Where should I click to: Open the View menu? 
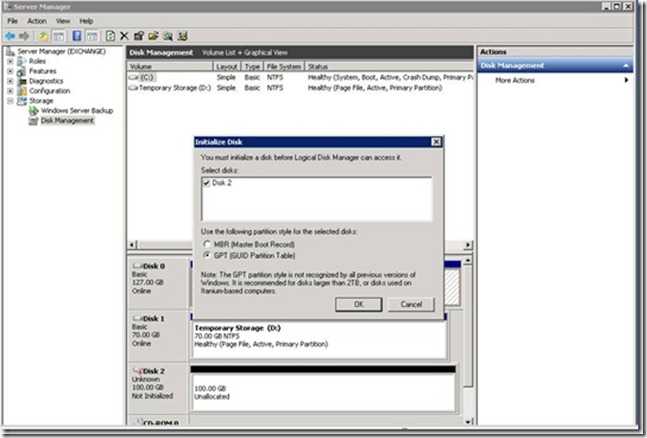coord(63,21)
